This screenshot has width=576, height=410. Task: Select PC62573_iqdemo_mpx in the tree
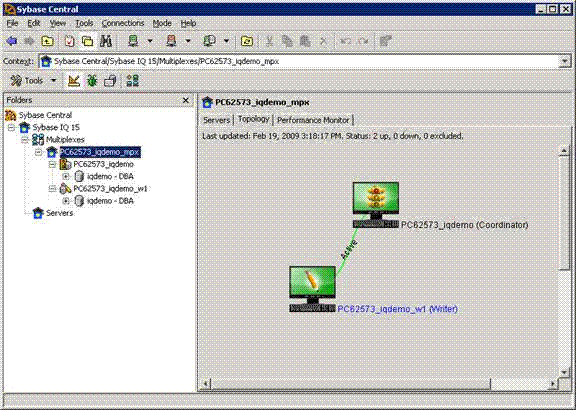(x=100, y=152)
